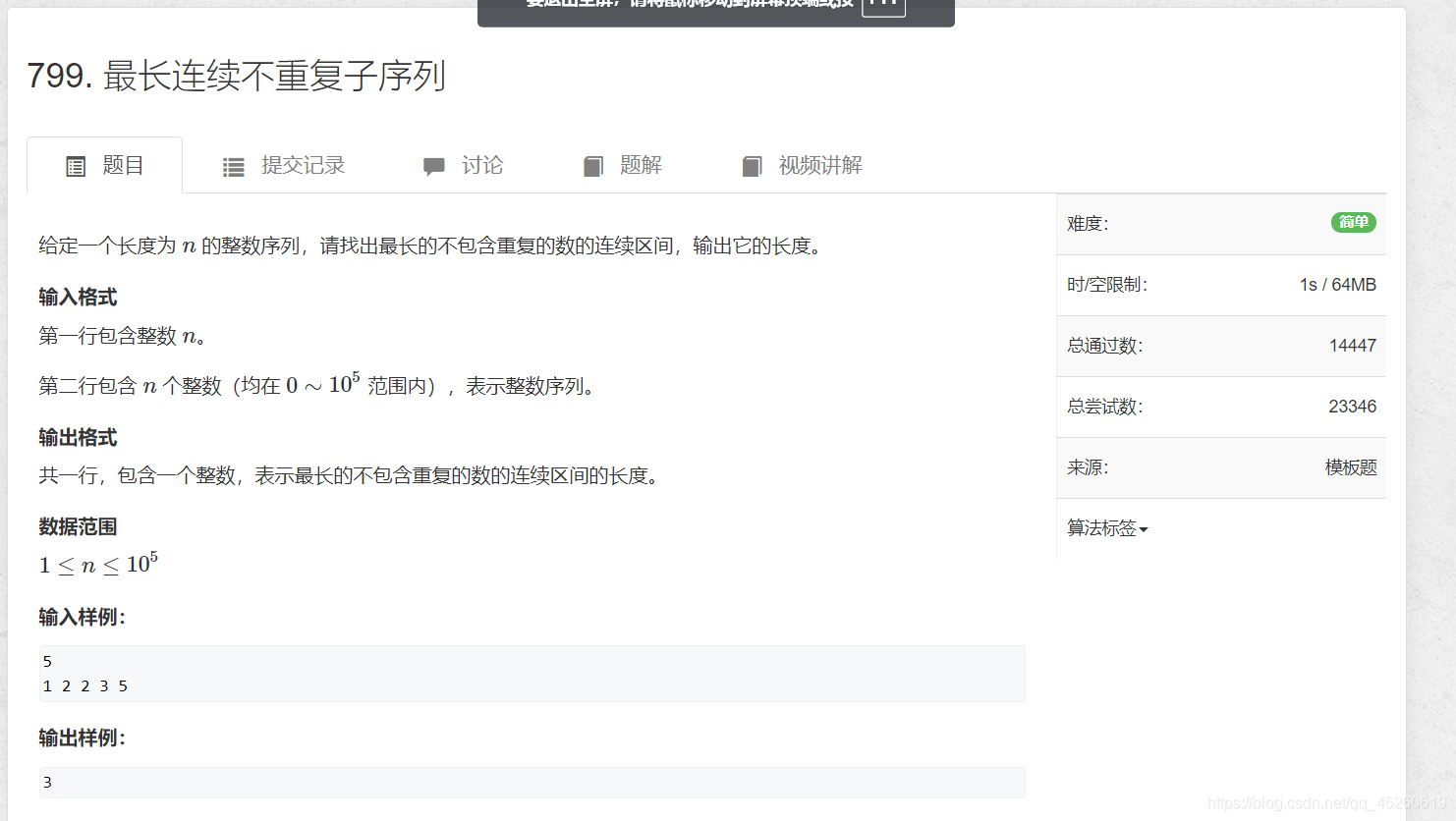1456x821 pixels.
Task: Click the green 简单 difficulty badge
Action: click(1353, 223)
